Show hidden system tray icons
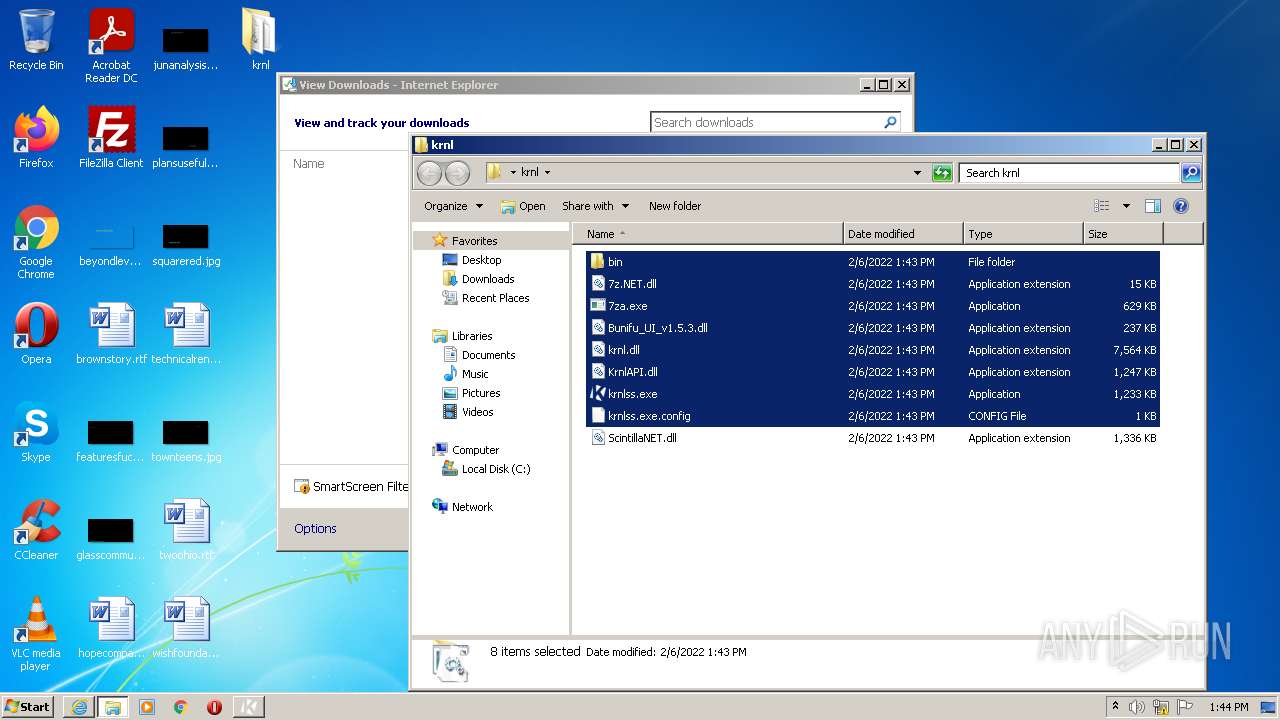 coord(1116,707)
